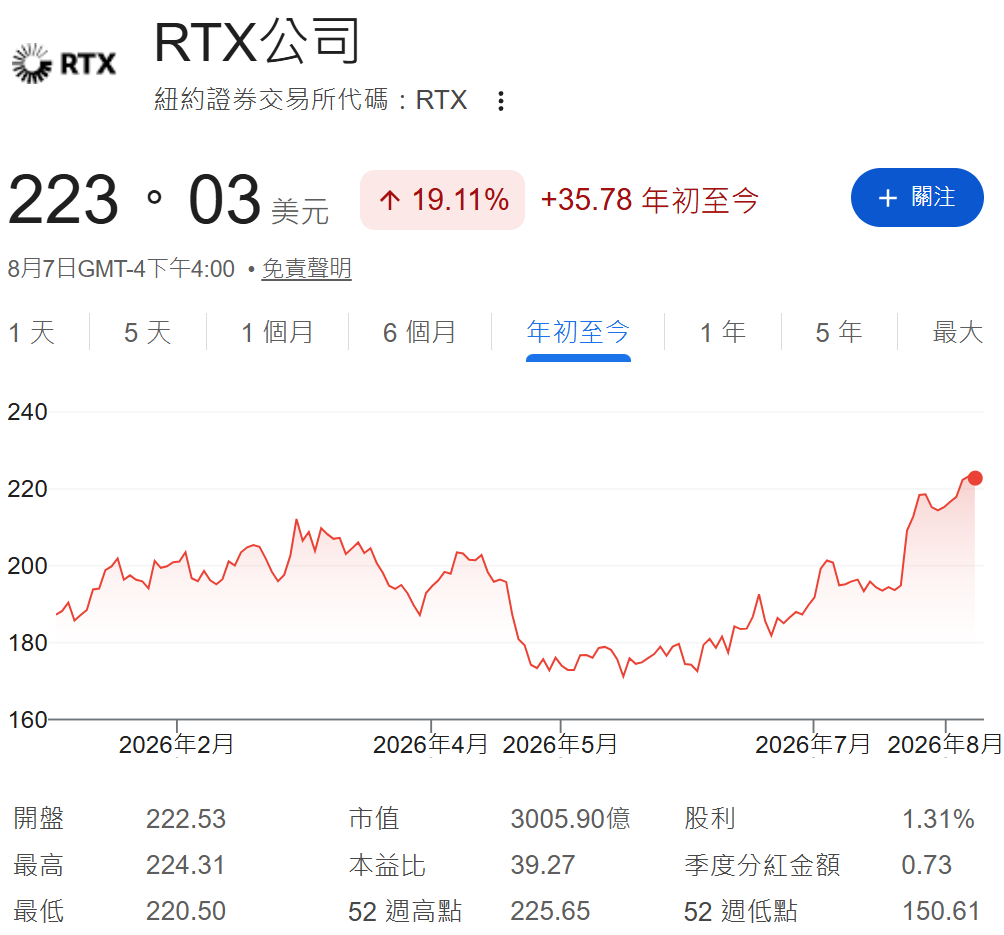Click the red endpoint dot on chart
Viewport: 1004px width, 935px height.
tap(975, 478)
